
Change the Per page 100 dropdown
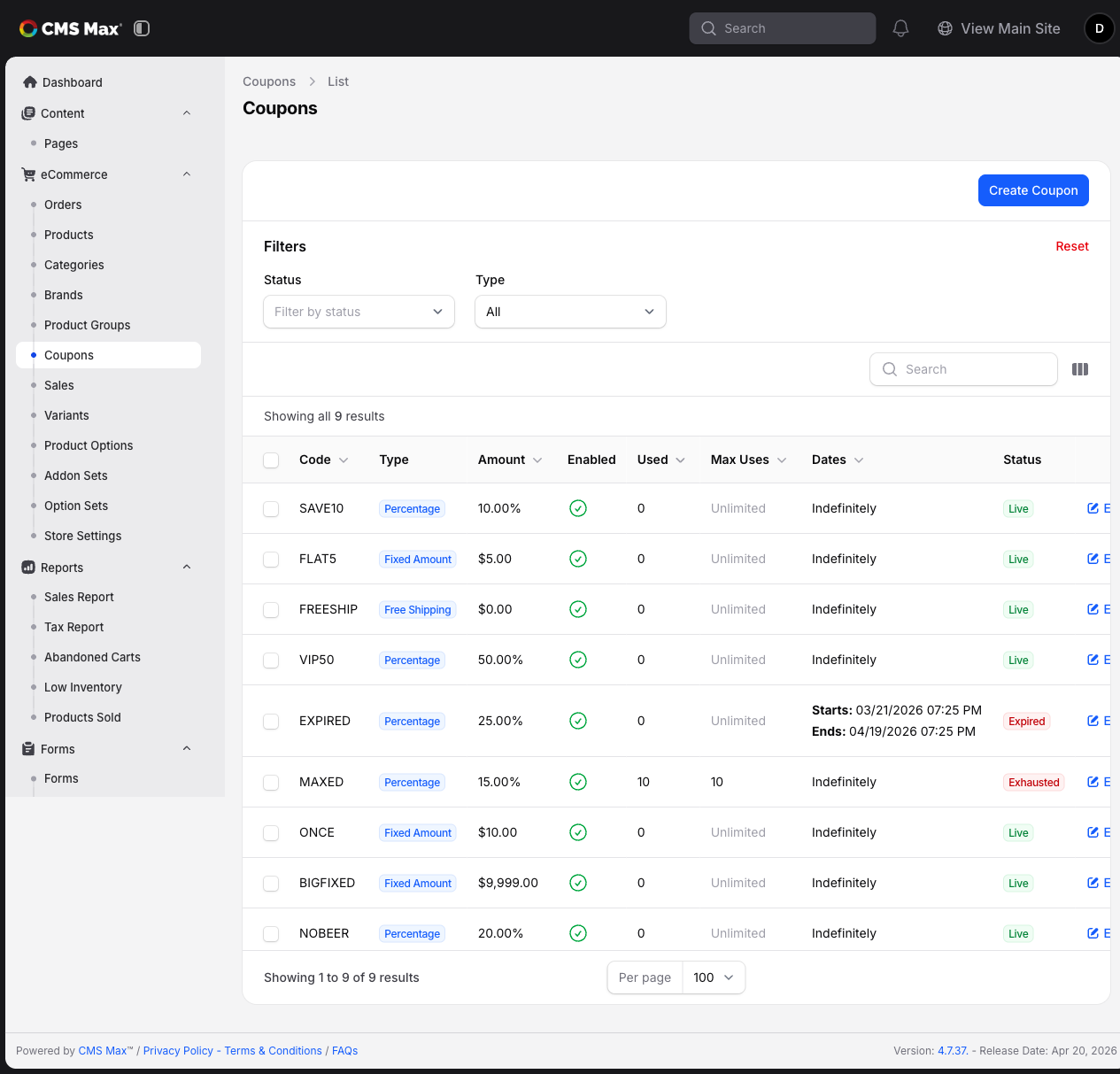(714, 977)
